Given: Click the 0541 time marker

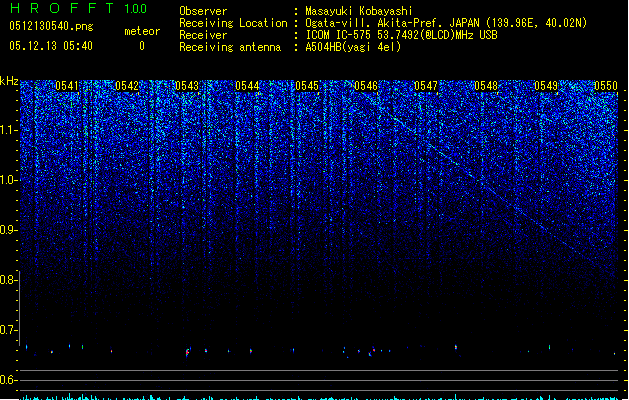Looking at the screenshot, I should click(x=67, y=86).
